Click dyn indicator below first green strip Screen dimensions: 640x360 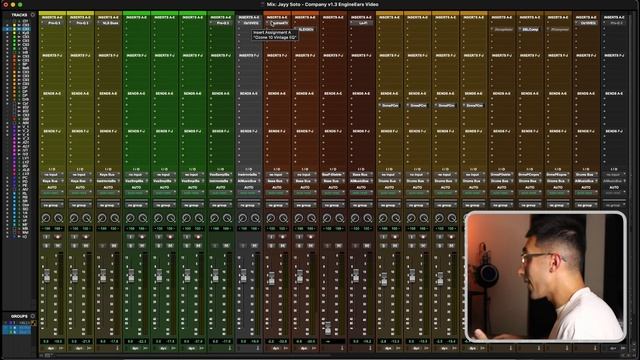click(135, 348)
